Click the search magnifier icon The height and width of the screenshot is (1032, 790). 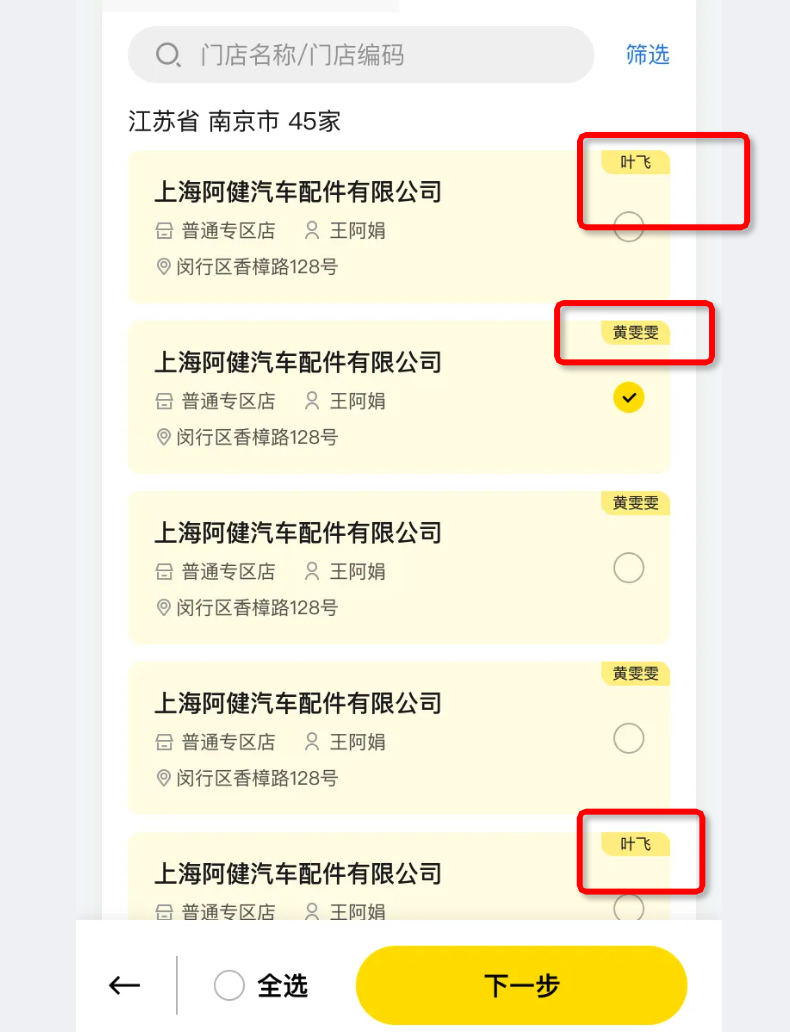click(x=168, y=55)
